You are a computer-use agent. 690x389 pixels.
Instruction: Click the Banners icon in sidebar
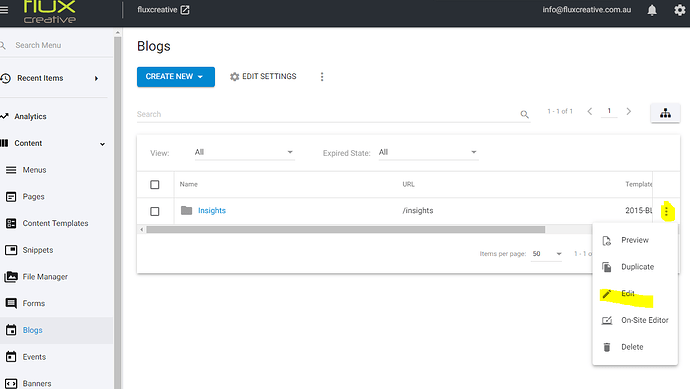click(11, 384)
